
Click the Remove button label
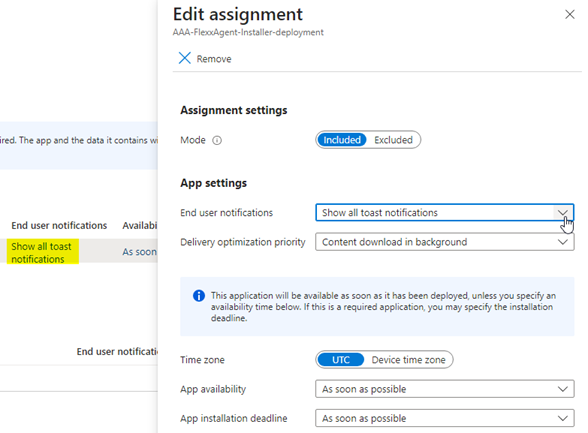click(x=214, y=59)
